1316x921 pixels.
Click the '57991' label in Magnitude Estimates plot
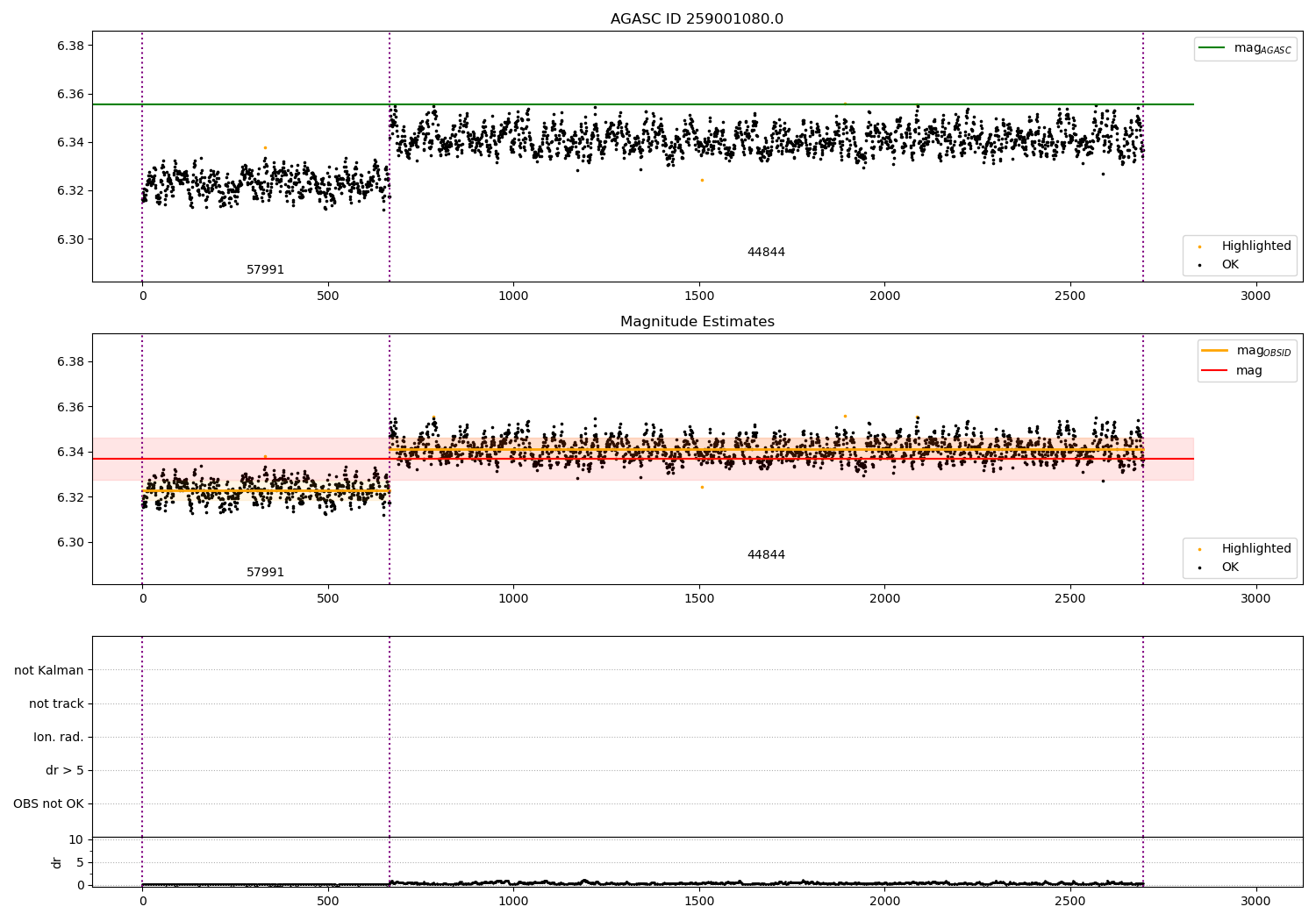265,573
